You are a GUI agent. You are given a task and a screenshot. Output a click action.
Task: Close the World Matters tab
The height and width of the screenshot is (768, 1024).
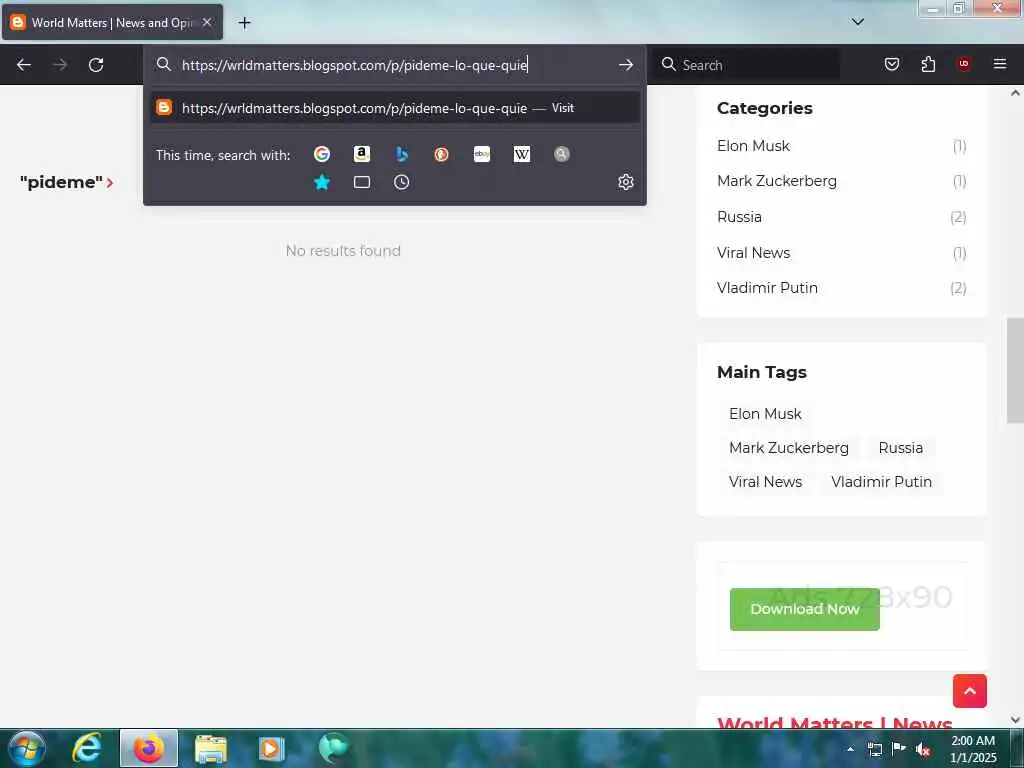pos(207,22)
